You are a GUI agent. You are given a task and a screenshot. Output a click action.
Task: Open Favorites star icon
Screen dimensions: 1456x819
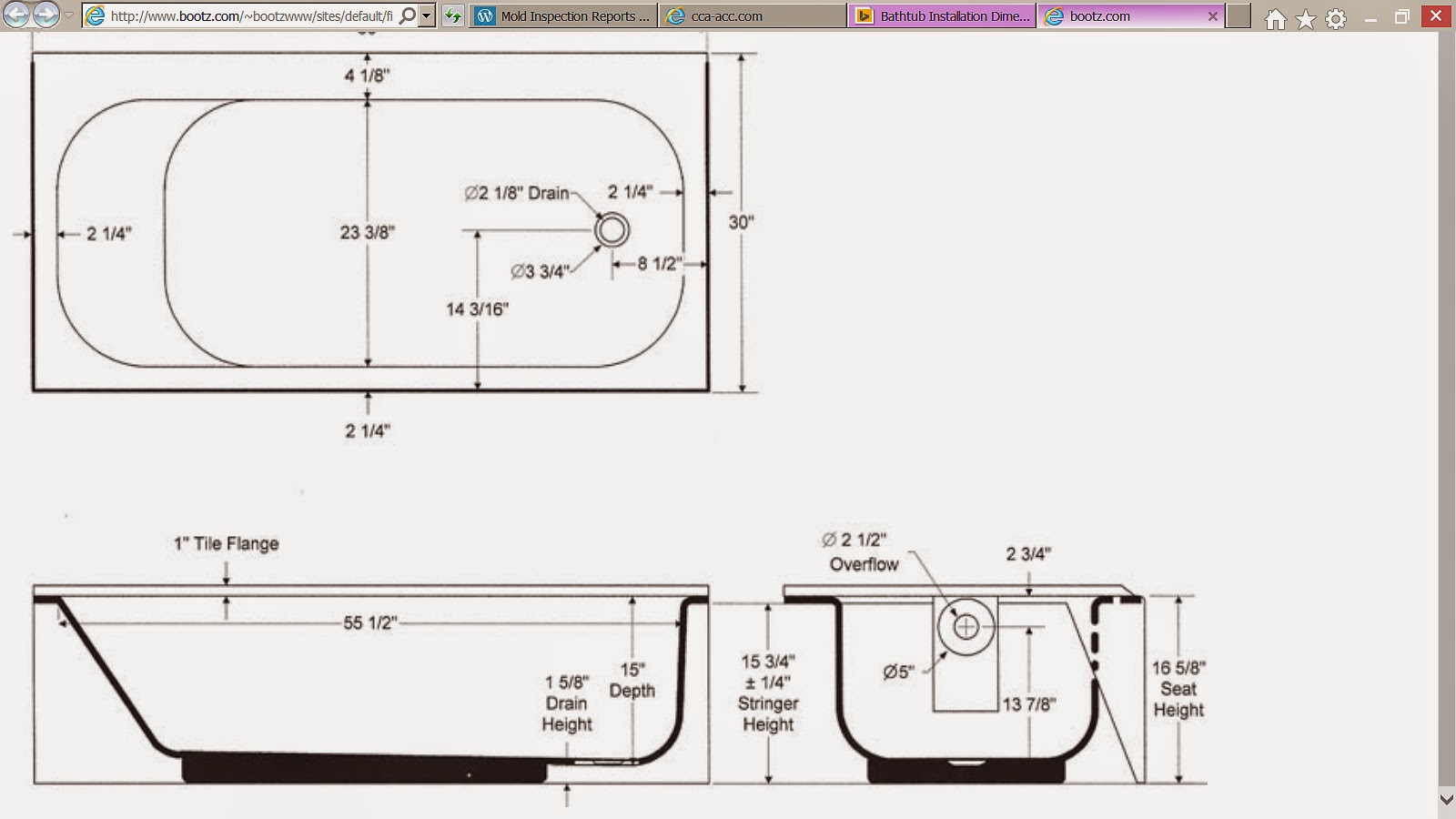(x=1306, y=19)
